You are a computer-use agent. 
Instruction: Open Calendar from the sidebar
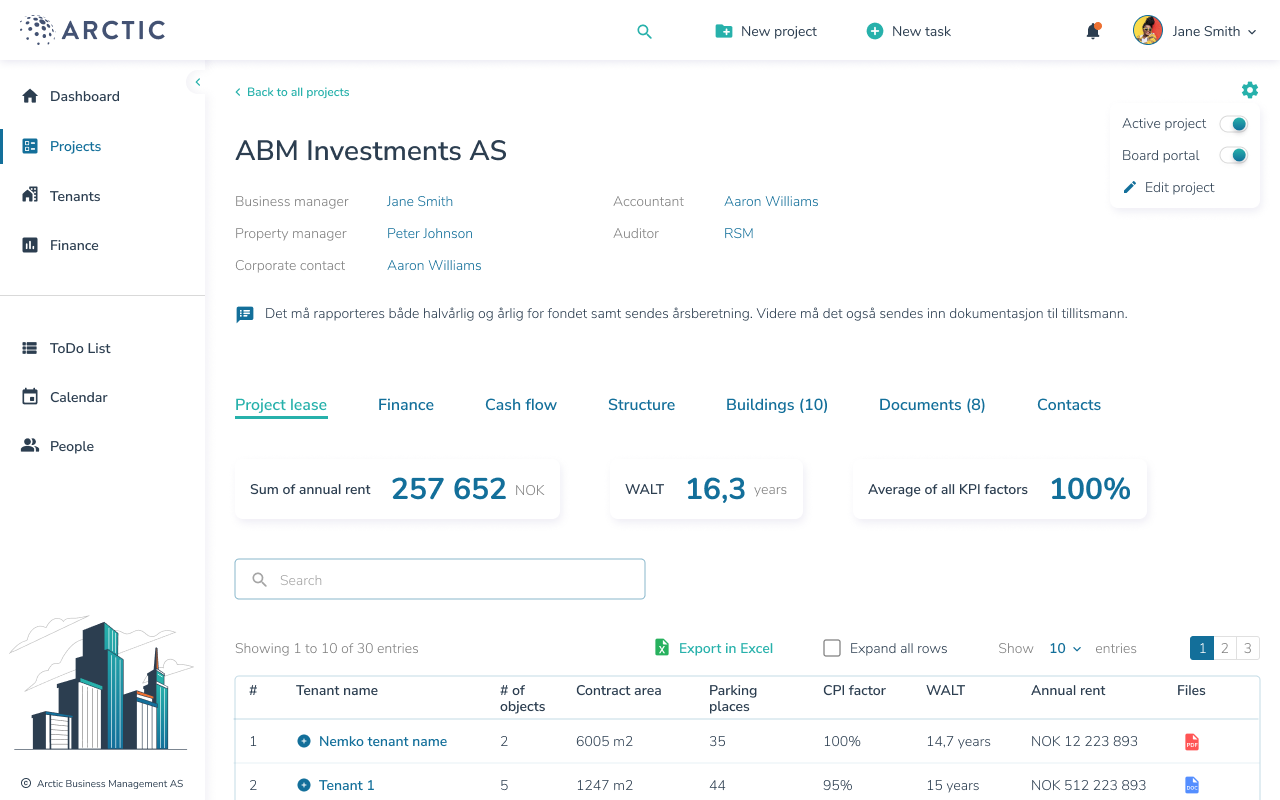pyautogui.click(x=78, y=397)
